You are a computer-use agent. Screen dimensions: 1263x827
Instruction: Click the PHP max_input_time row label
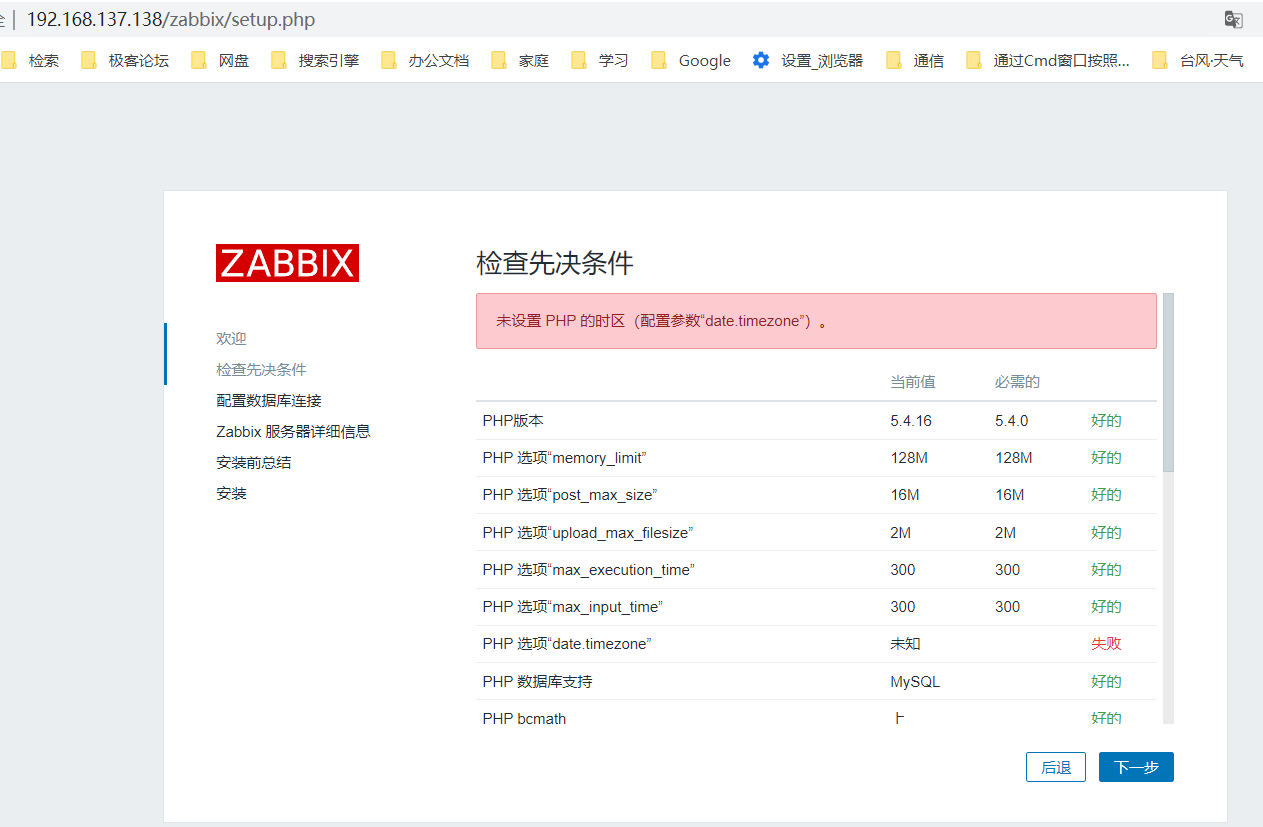[x=573, y=607]
